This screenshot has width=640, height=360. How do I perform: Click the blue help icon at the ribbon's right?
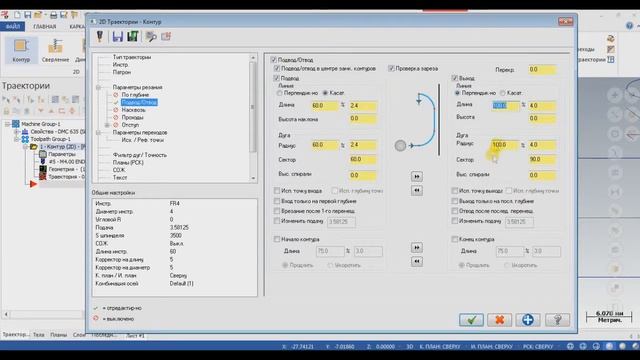pyautogui.click(x=629, y=26)
